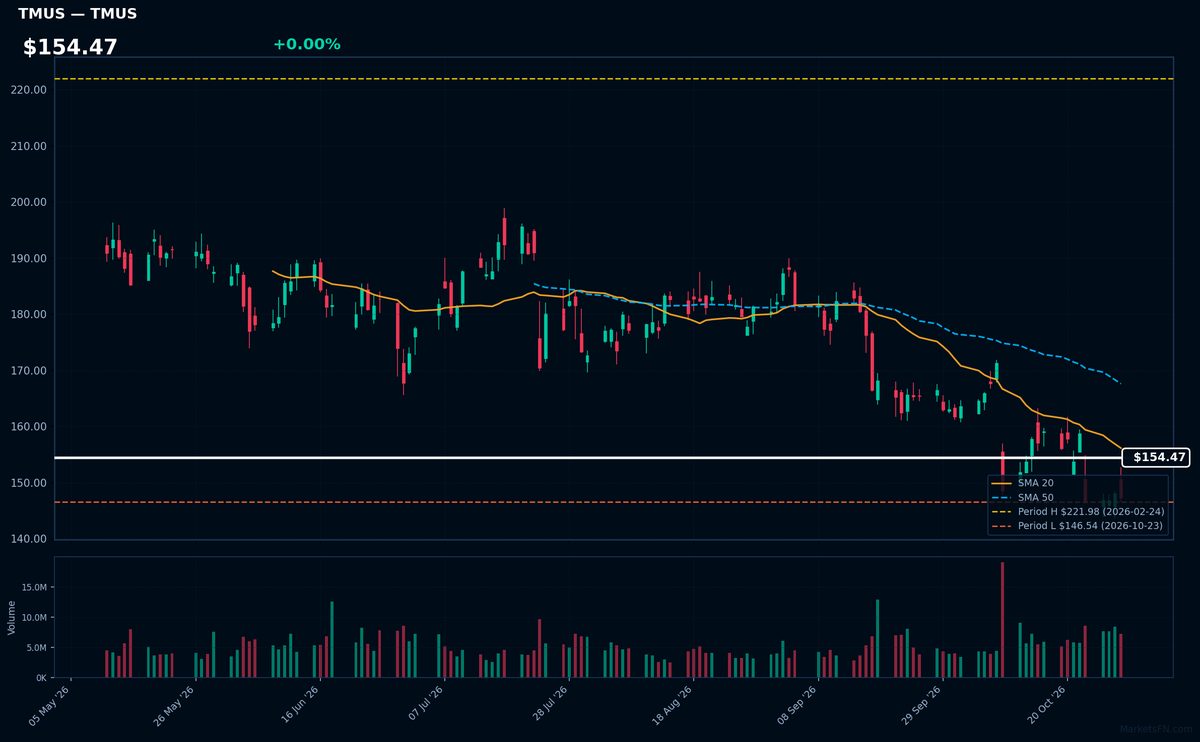Click Period L $146.54 legend entry
Viewport: 1200px width, 742px height.
[1077, 525]
